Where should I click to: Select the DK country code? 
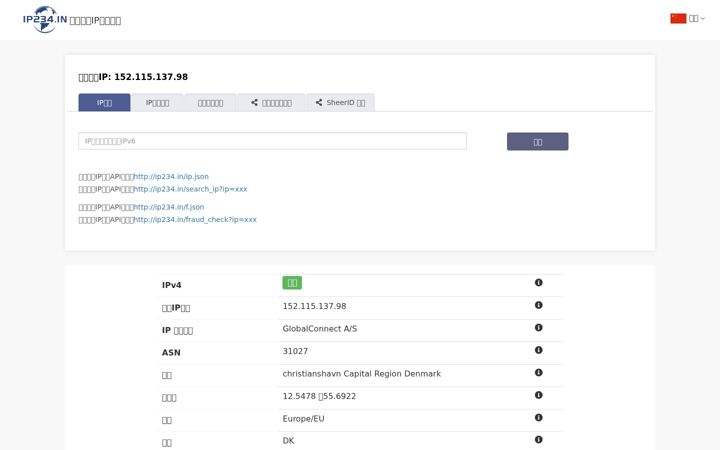click(x=288, y=441)
